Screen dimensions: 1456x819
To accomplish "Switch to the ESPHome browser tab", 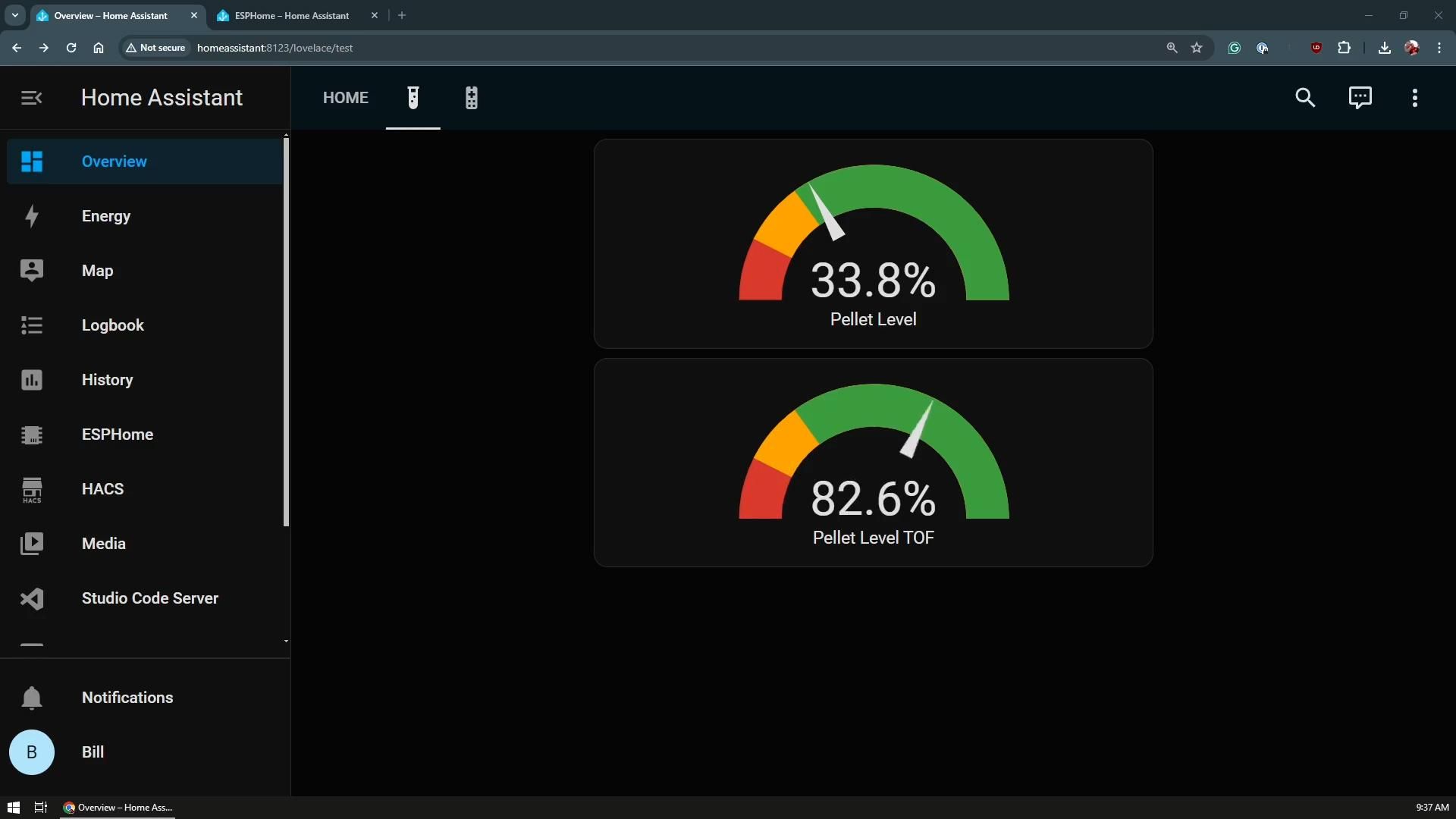I will click(292, 15).
